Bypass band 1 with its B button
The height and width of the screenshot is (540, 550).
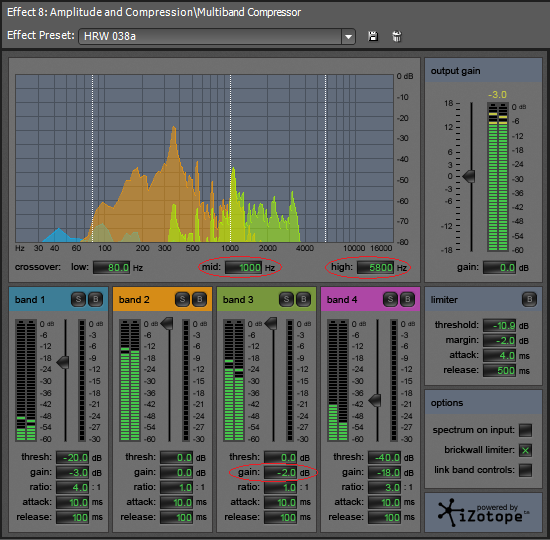(x=95, y=300)
